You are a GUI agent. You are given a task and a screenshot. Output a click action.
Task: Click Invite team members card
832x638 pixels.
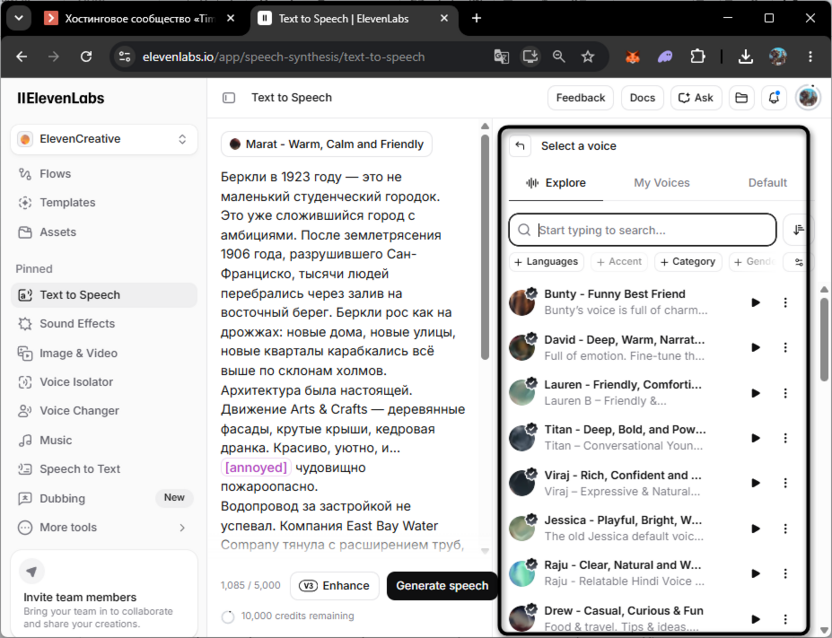[104, 593]
